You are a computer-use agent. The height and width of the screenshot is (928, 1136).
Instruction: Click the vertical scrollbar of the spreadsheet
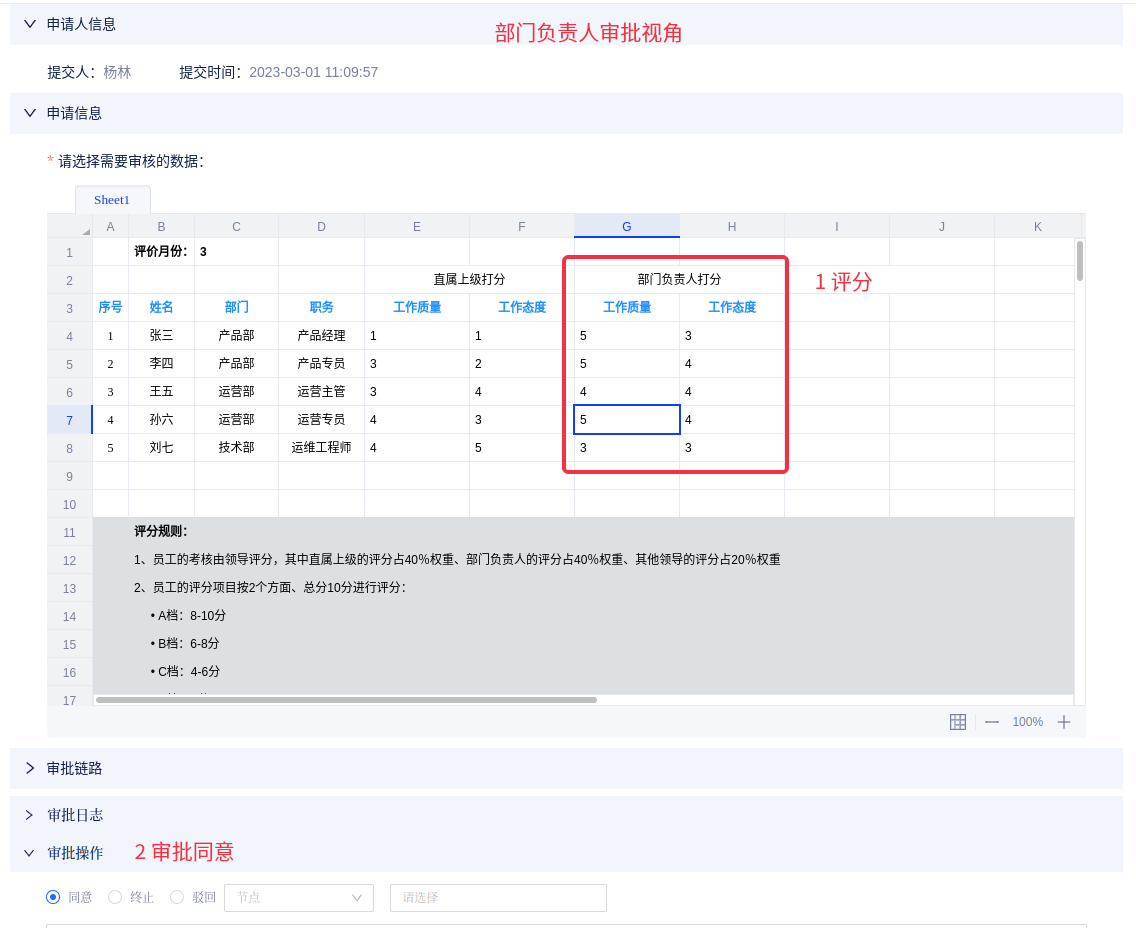(1080, 260)
